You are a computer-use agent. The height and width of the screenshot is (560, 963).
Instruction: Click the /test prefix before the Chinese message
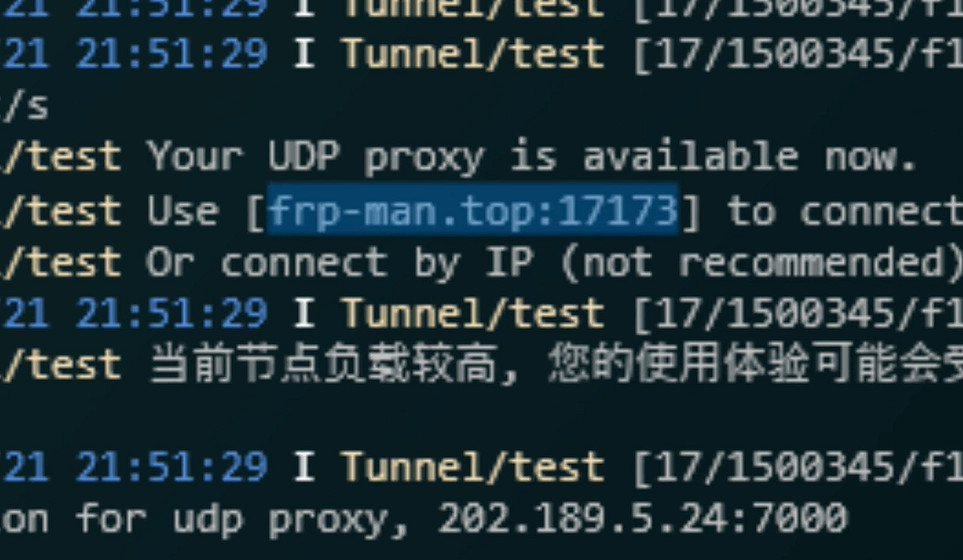(61, 365)
